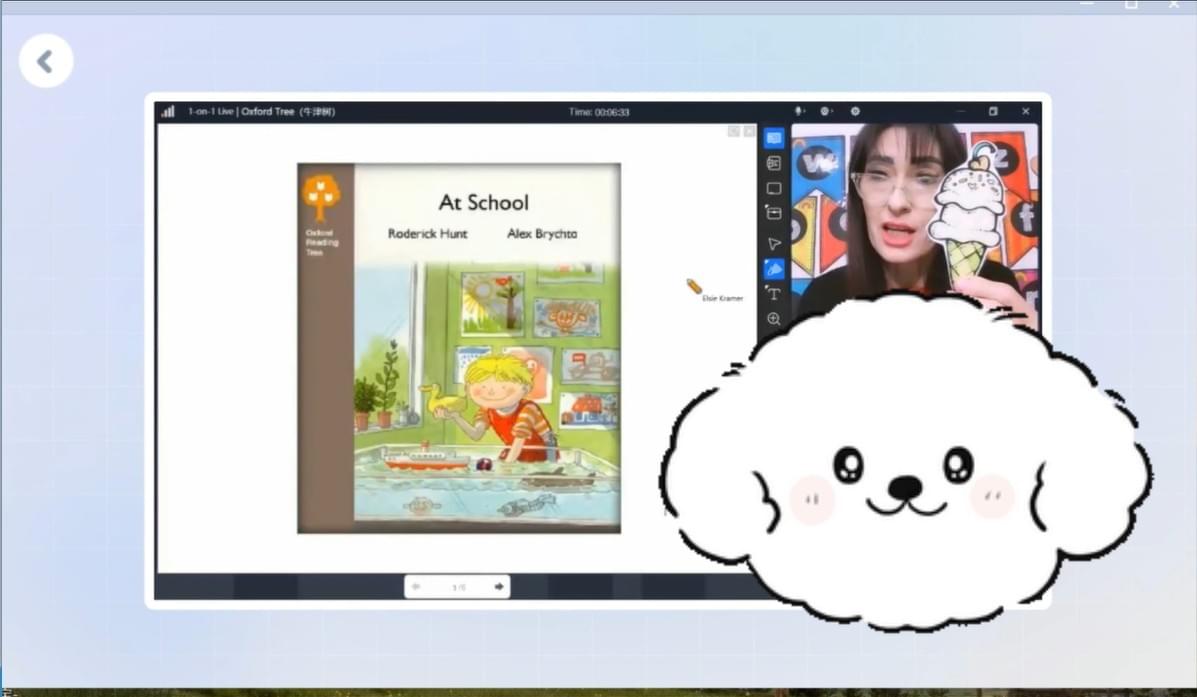Close the inner classroom window
This screenshot has width=1197, height=697.
pos(1025,111)
